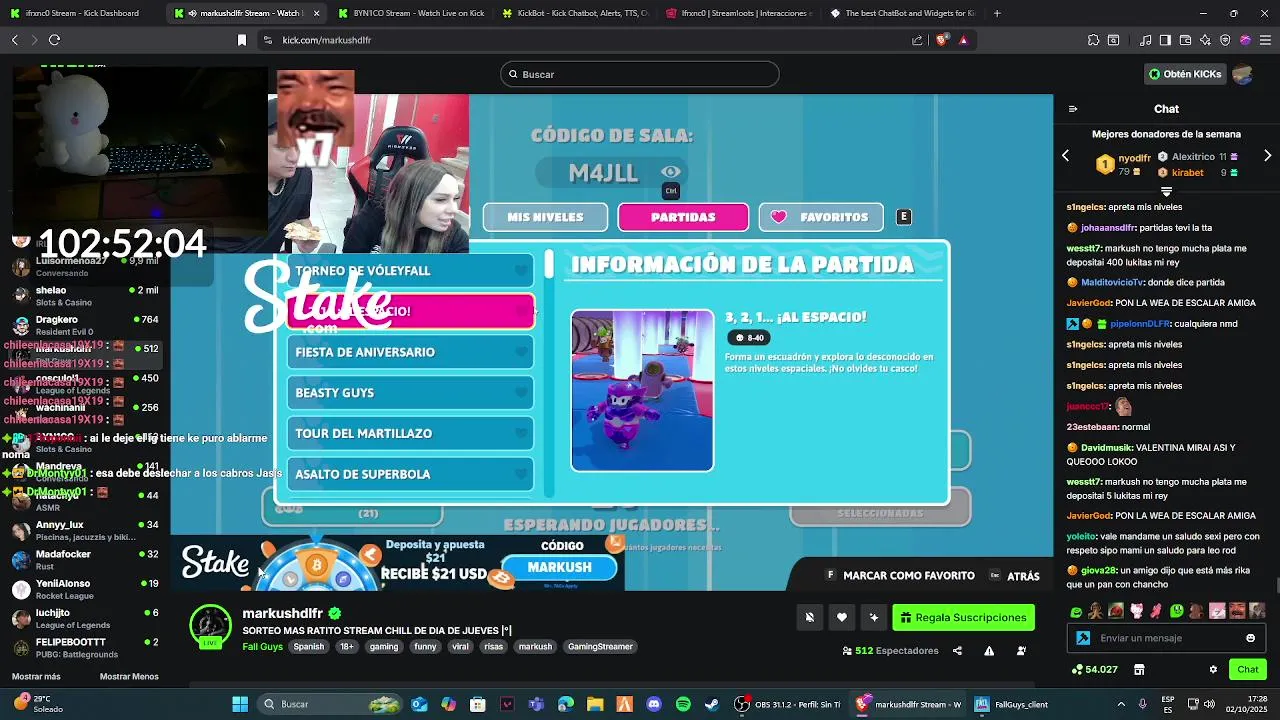Expand the weekly top donors leaderboard
Viewport: 1280px width, 720px height.
1166,190
